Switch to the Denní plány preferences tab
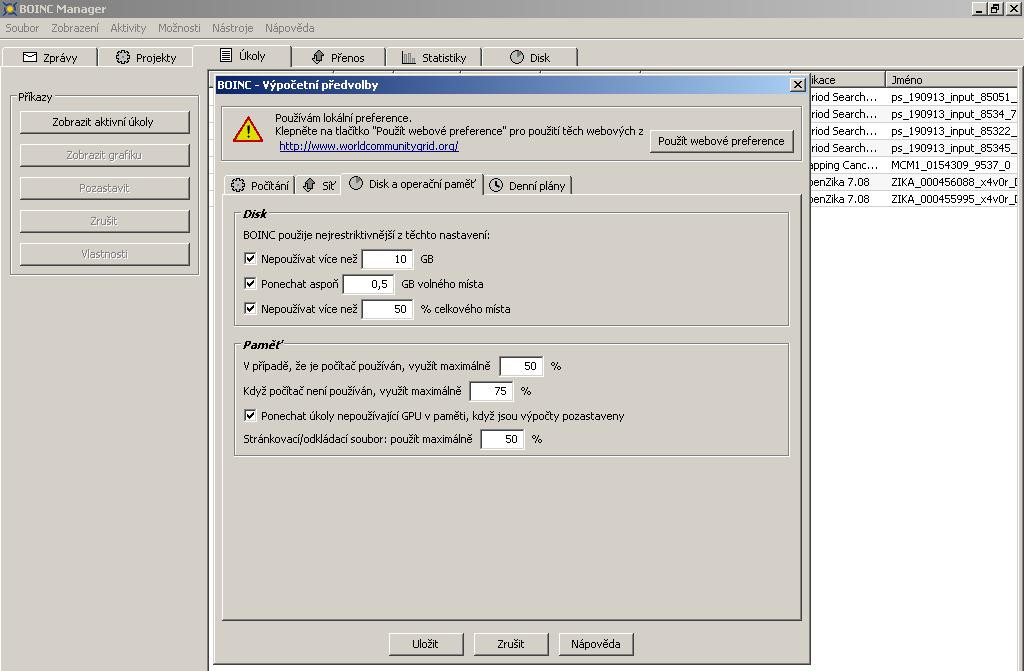1024x671 pixels. click(528, 186)
